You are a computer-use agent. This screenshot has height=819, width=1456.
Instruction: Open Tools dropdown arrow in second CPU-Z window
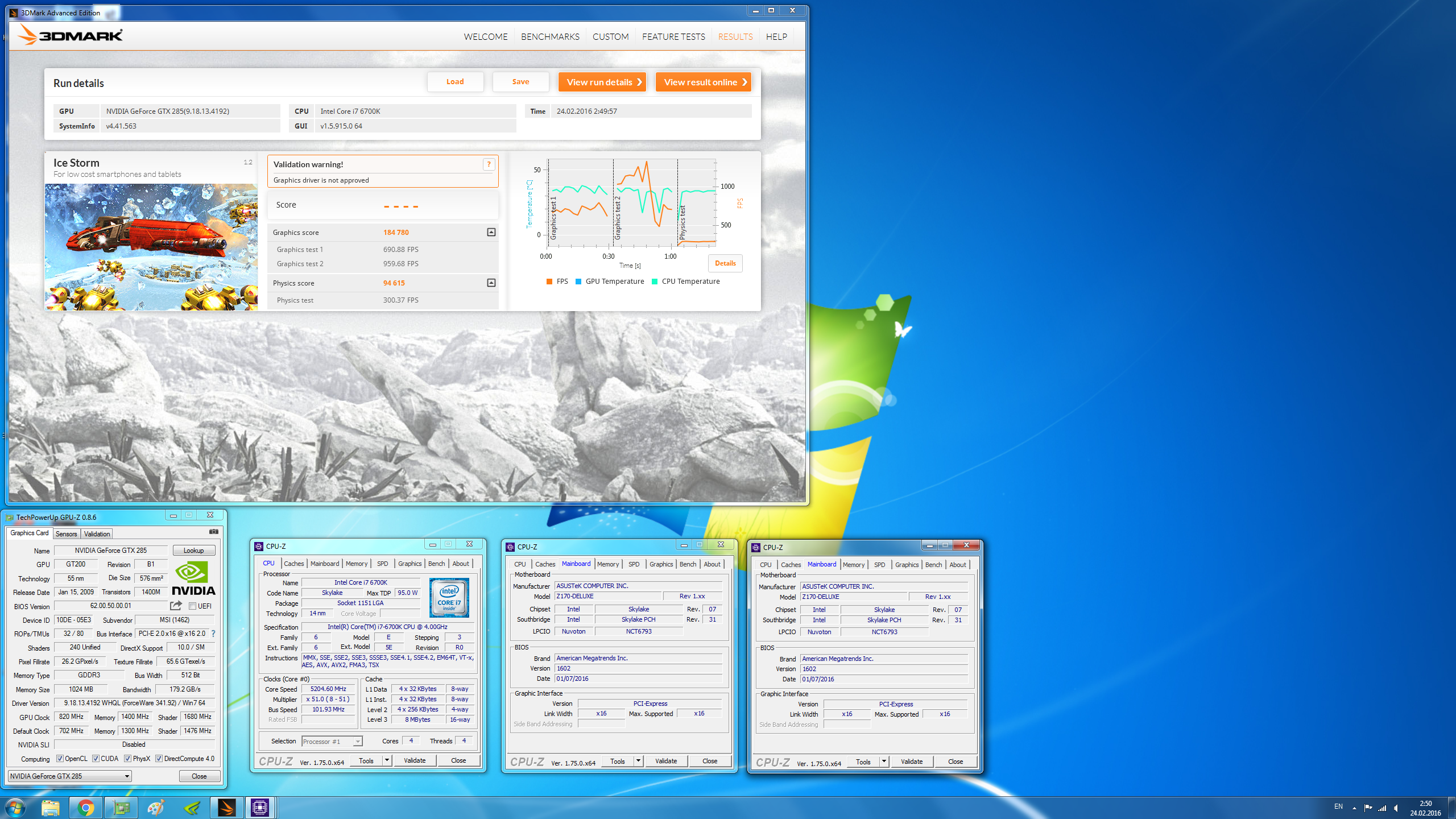point(638,762)
